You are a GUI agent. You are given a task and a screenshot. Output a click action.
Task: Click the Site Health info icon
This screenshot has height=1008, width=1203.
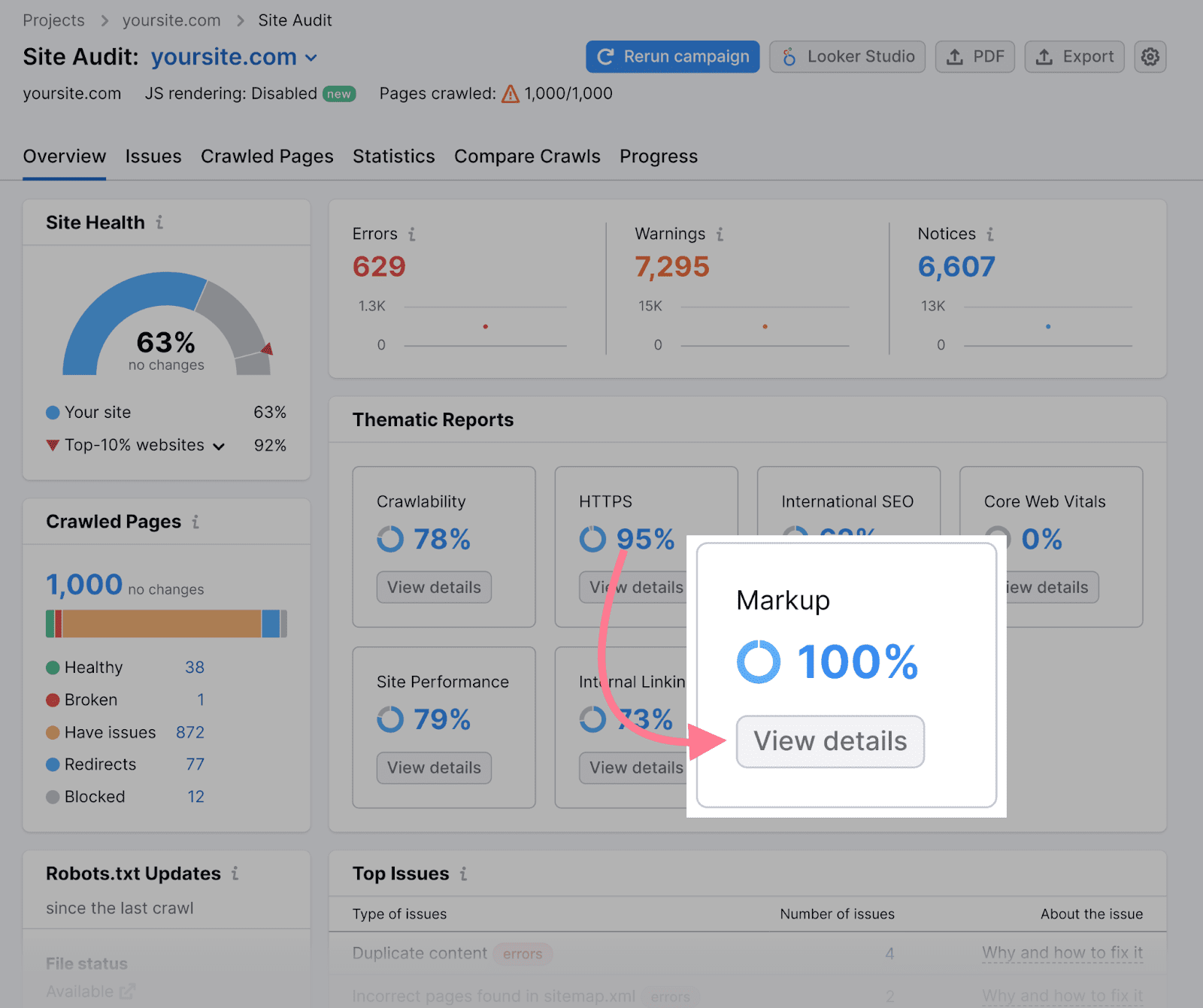point(159,222)
